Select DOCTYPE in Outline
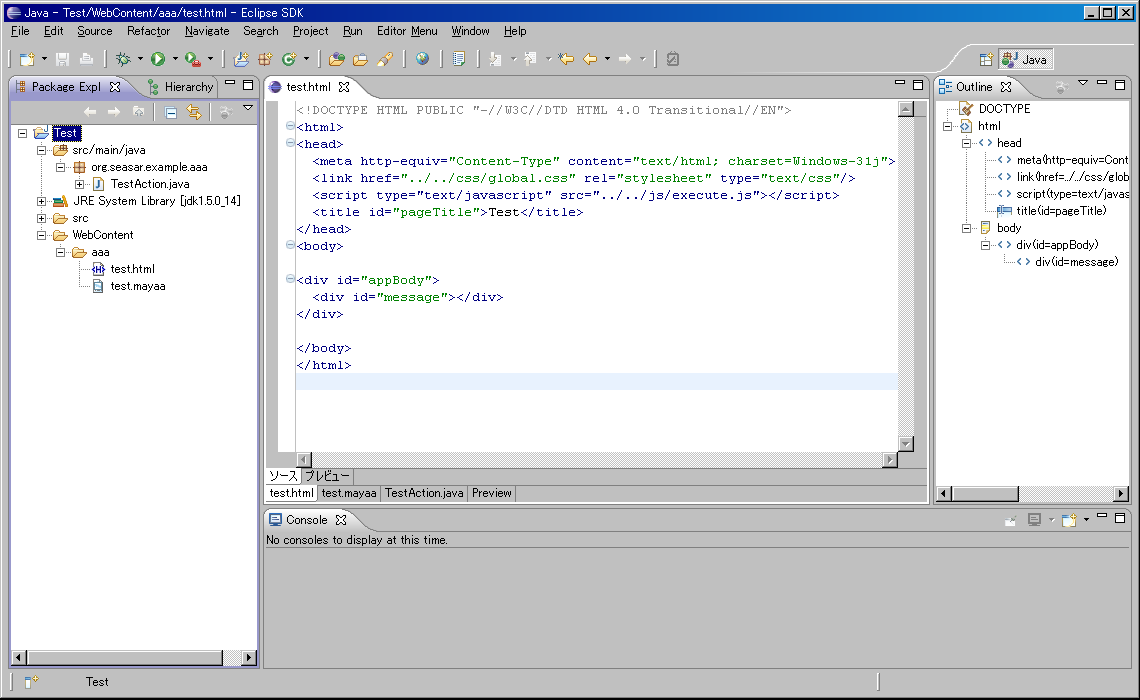This screenshot has width=1140, height=700. tap(1004, 109)
